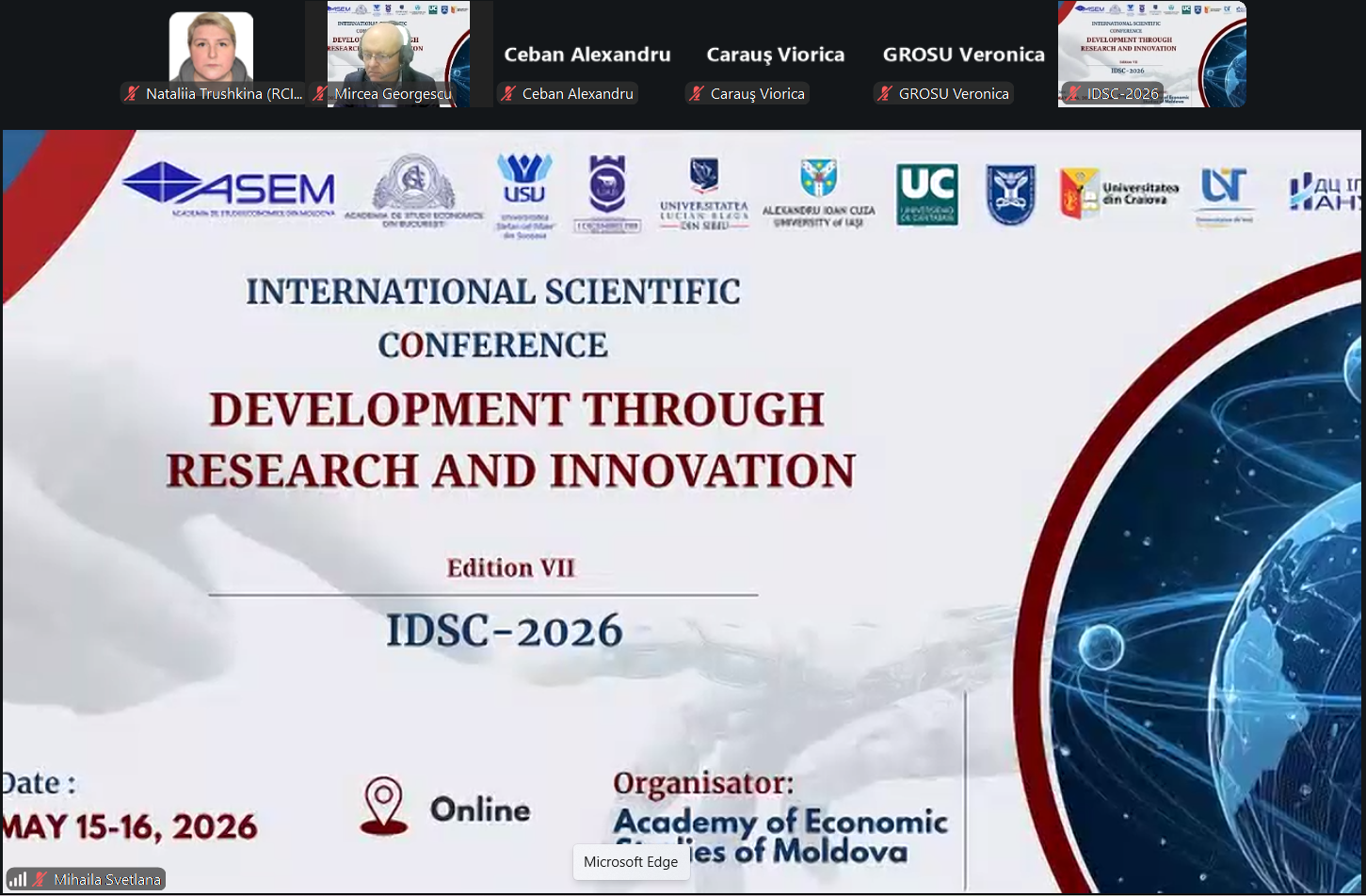Click the 'RESEARCH AND INNOVATION' title line
The height and width of the screenshot is (896, 1366).
(511, 471)
